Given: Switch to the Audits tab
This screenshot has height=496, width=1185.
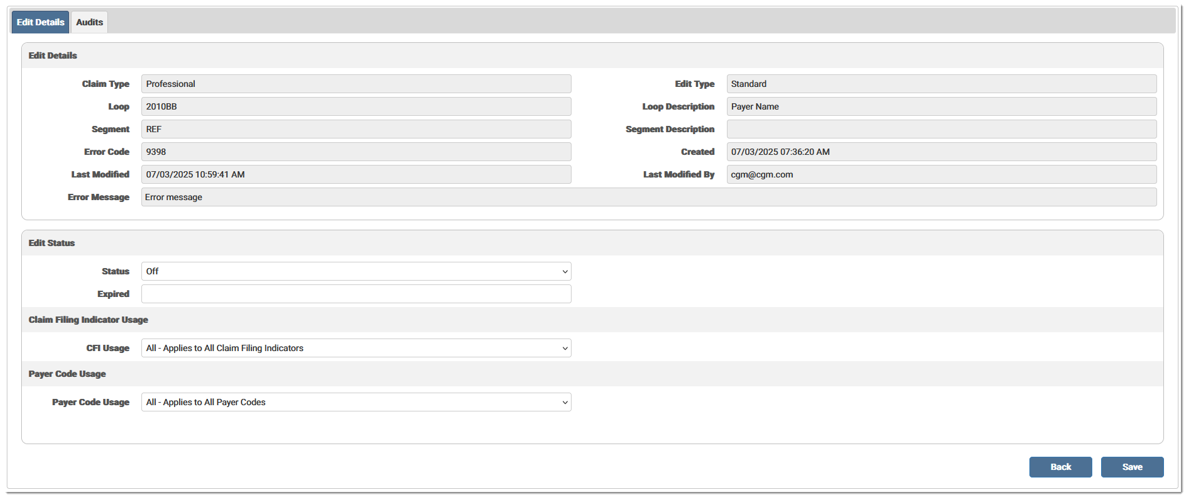Looking at the screenshot, I should click(x=89, y=22).
